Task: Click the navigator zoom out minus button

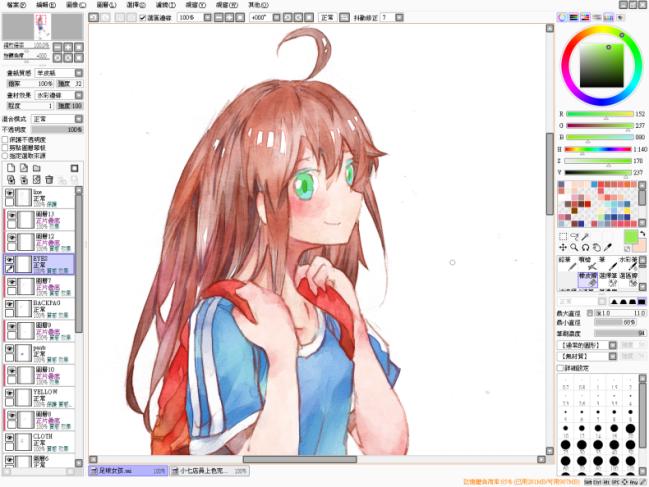Action: (x=58, y=47)
